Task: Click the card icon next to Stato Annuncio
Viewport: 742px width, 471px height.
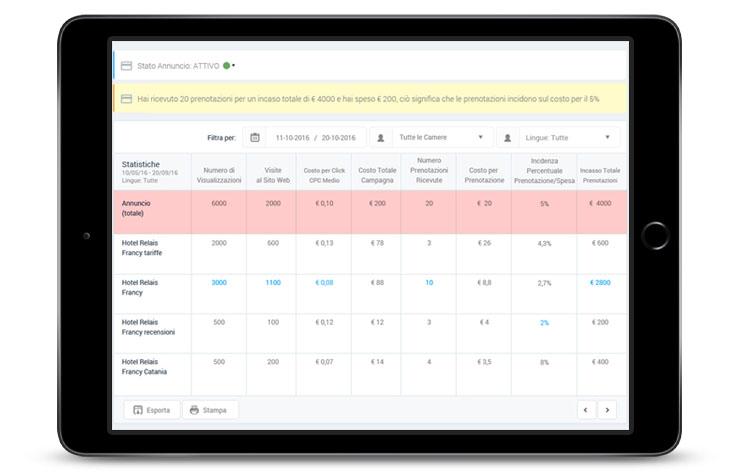Action: click(126, 66)
